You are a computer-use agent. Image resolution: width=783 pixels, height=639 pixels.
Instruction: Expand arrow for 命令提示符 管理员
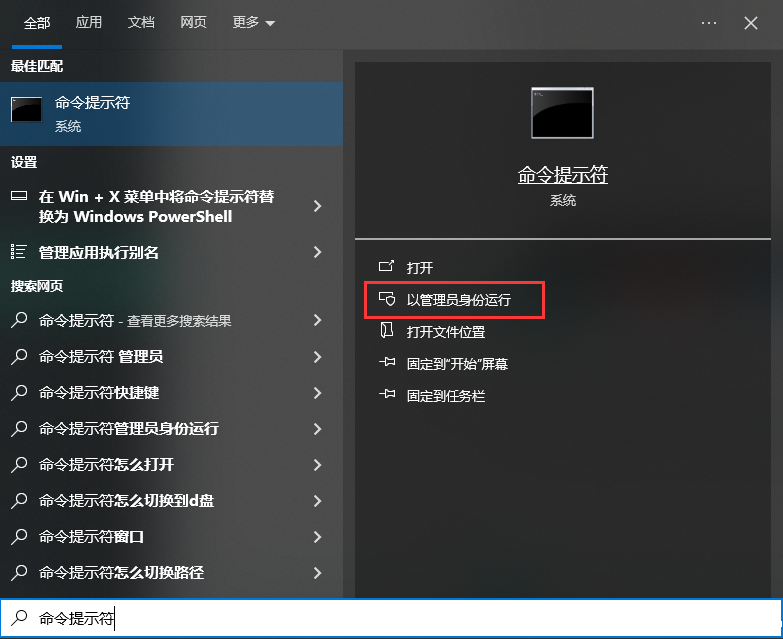coord(318,356)
